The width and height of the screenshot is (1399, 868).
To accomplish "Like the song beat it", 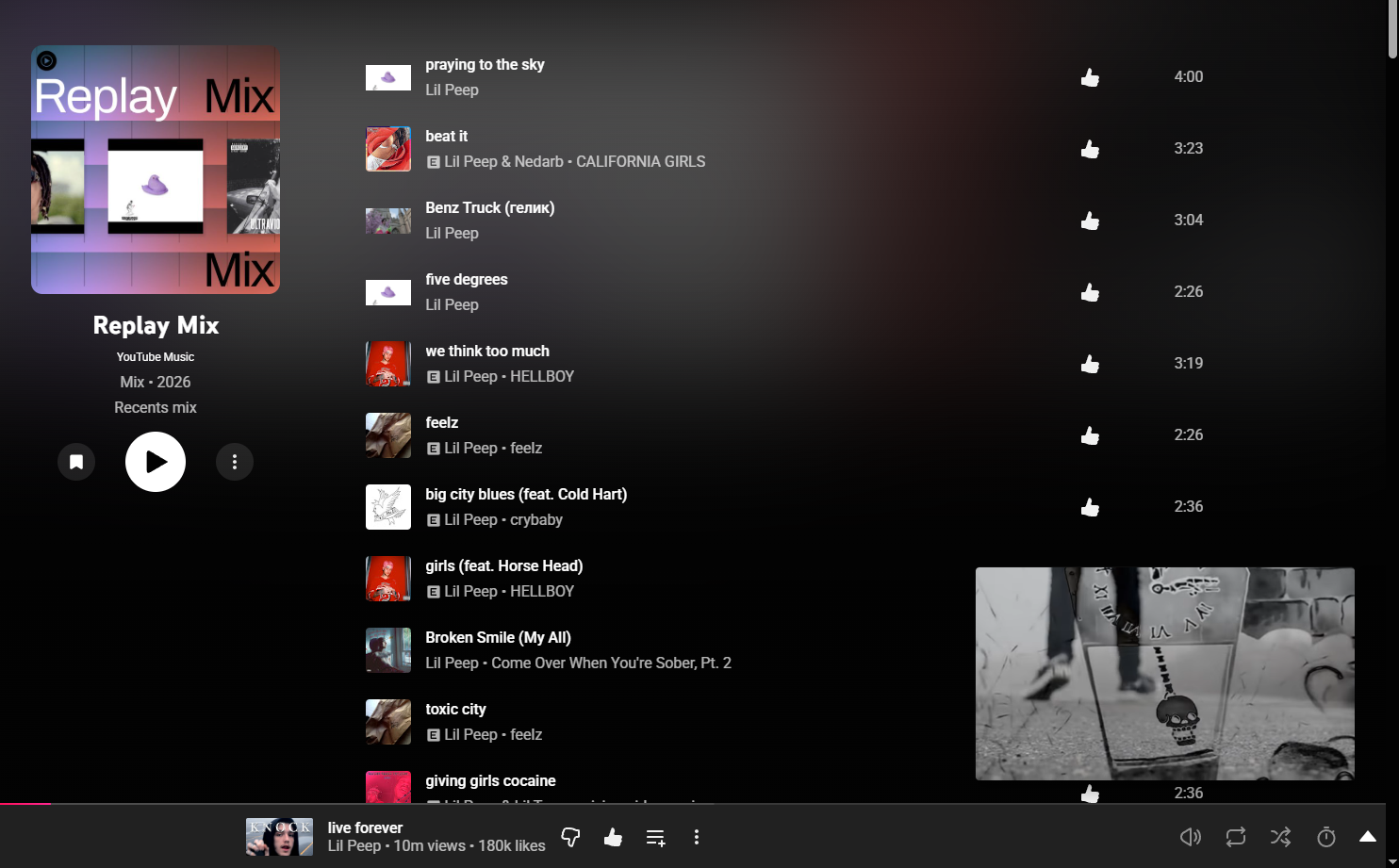I will [x=1090, y=149].
